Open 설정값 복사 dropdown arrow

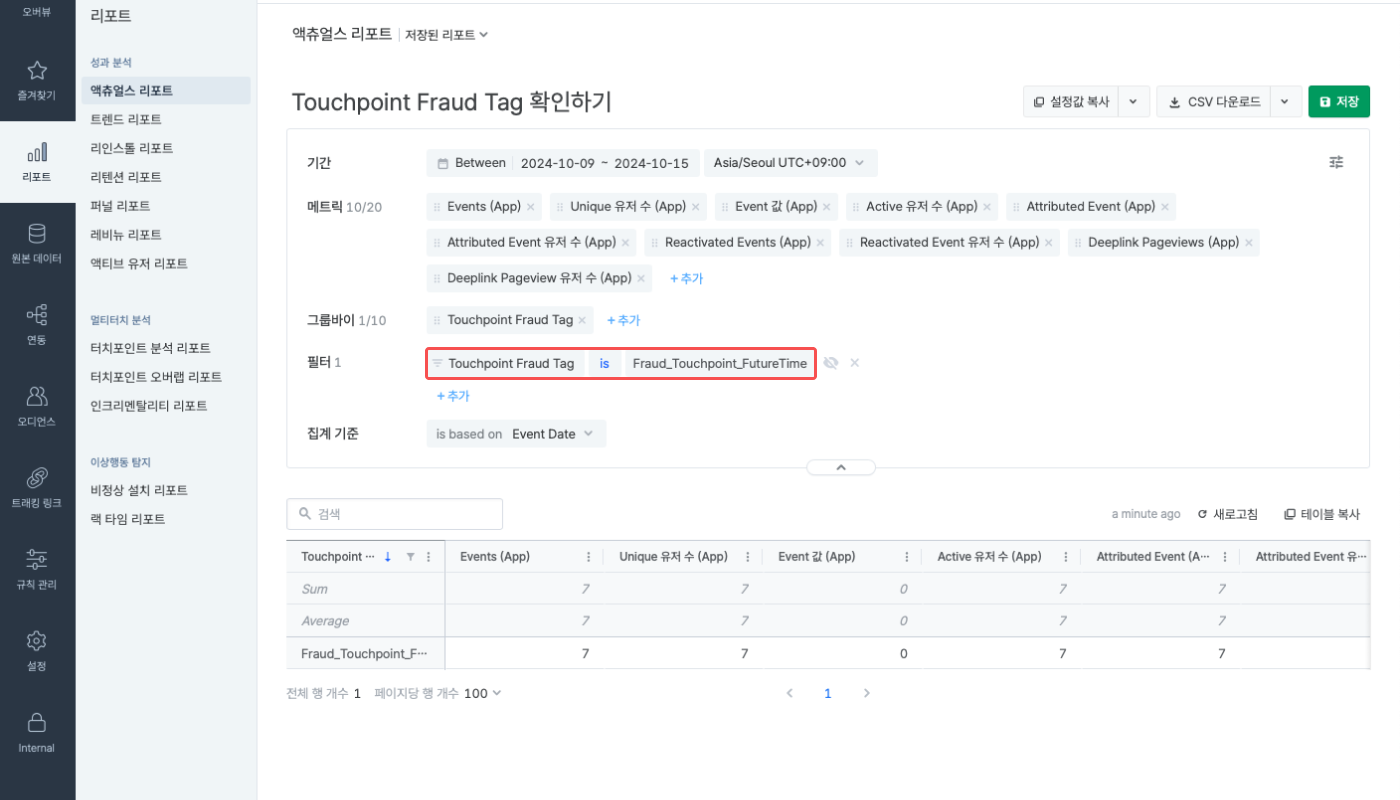click(1133, 102)
